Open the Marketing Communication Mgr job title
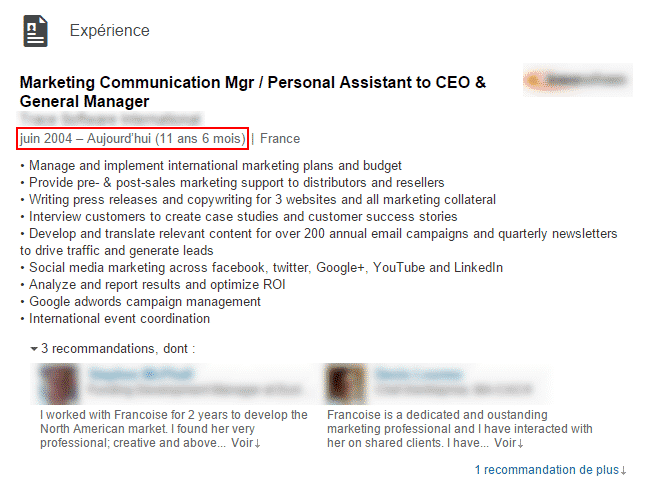The height and width of the screenshot is (481, 646). [253, 92]
